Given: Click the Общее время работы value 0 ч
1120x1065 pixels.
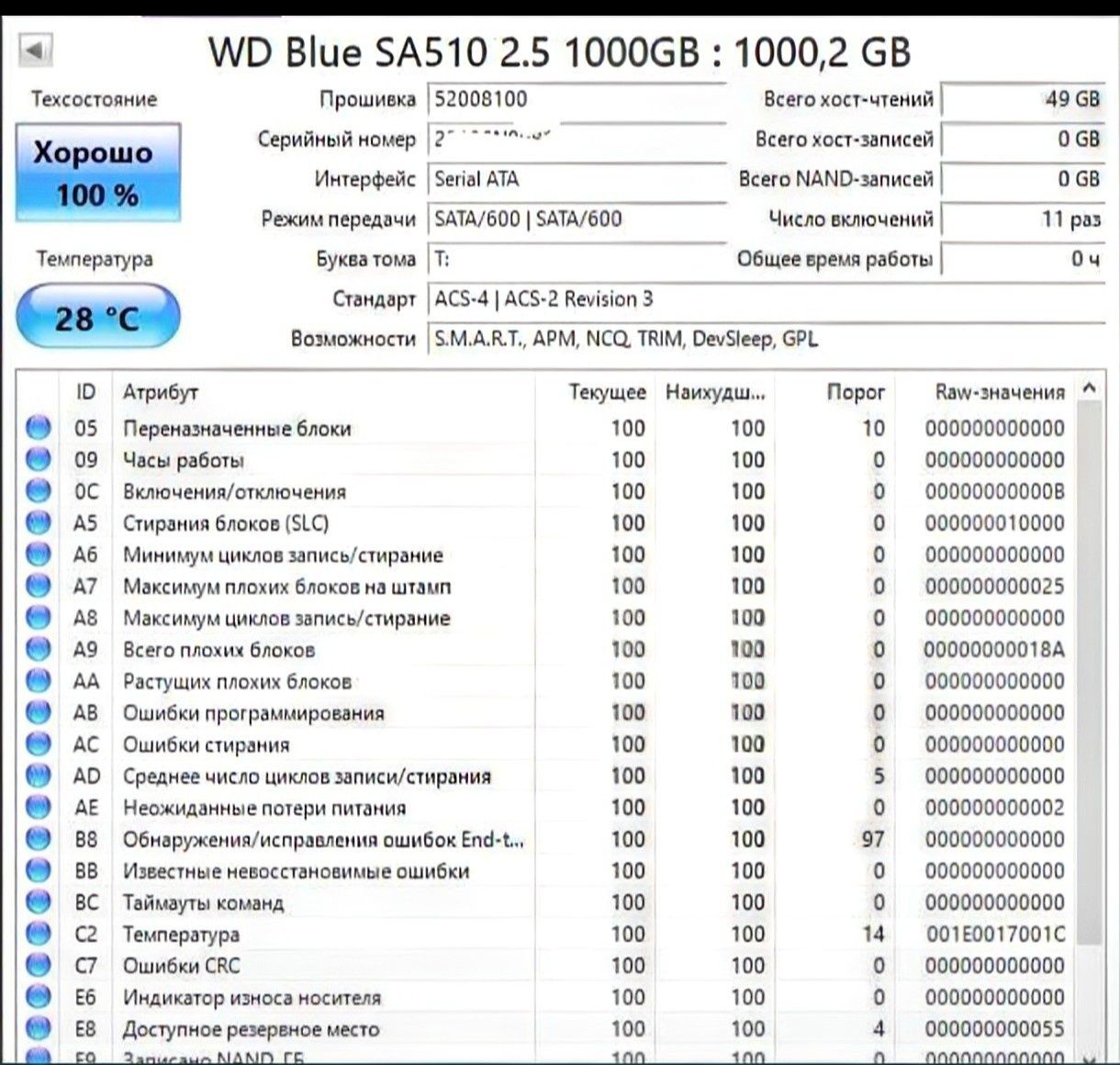Looking at the screenshot, I should point(1023,259).
